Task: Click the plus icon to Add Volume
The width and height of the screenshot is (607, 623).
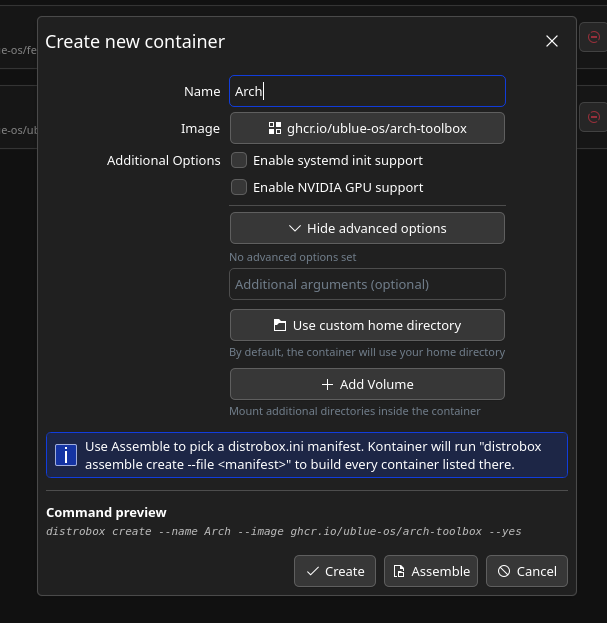Action: (x=327, y=384)
